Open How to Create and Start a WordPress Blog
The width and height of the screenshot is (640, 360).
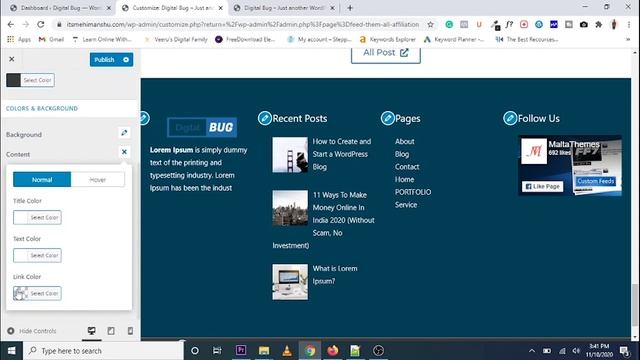click(342, 154)
